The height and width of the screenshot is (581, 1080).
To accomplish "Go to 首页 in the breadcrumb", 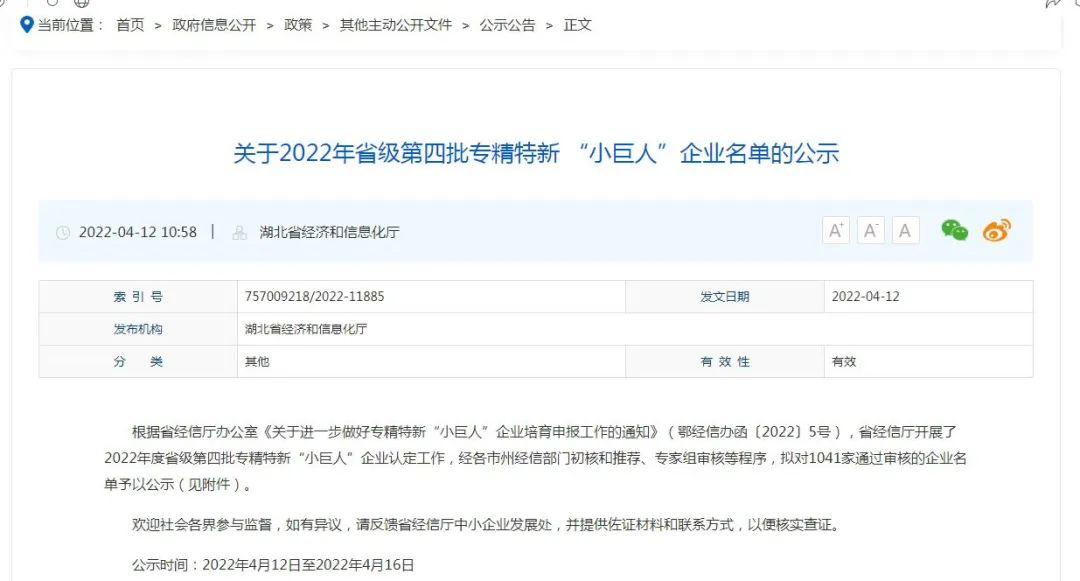I will (x=130, y=25).
